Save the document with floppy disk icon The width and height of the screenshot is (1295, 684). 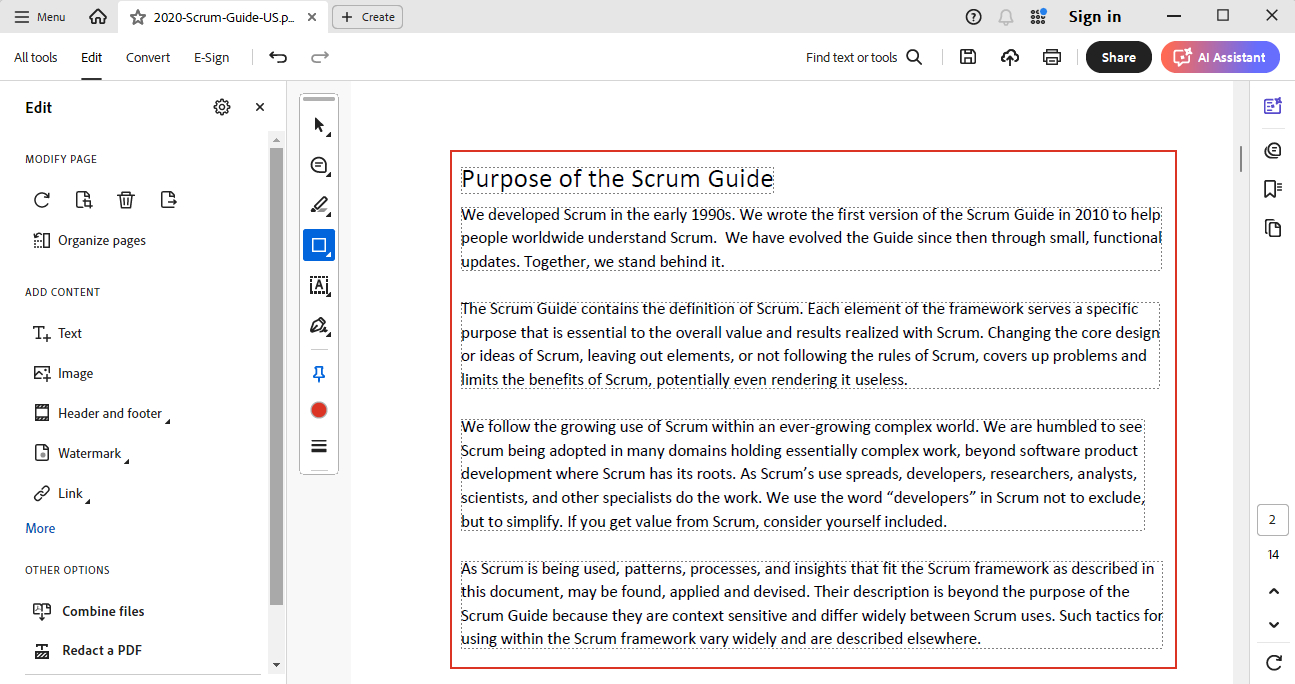click(x=968, y=58)
